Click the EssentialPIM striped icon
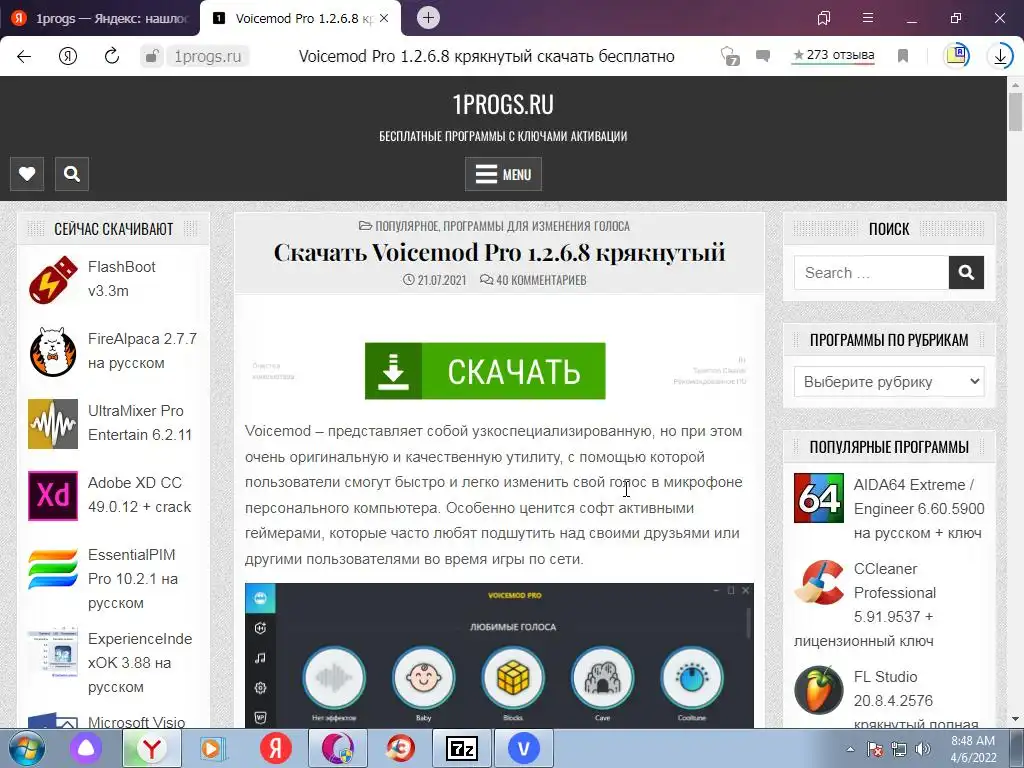The height and width of the screenshot is (768, 1024). click(x=53, y=569)
